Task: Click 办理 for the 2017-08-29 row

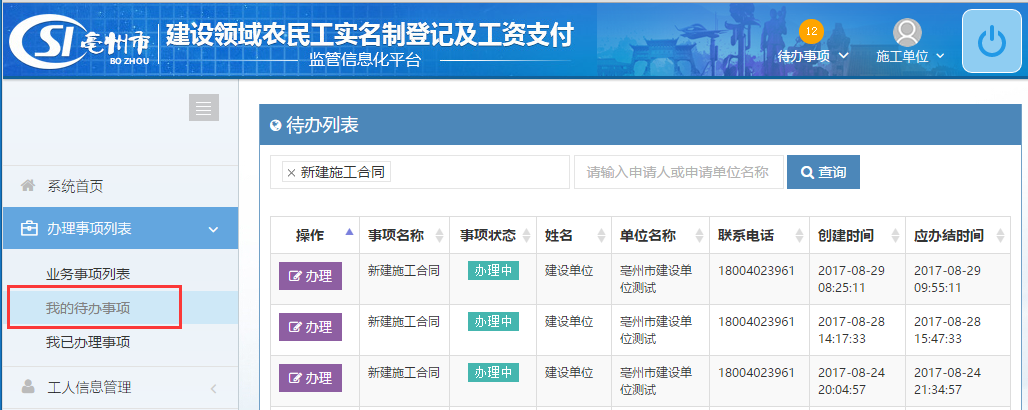Action: [310, 276]
